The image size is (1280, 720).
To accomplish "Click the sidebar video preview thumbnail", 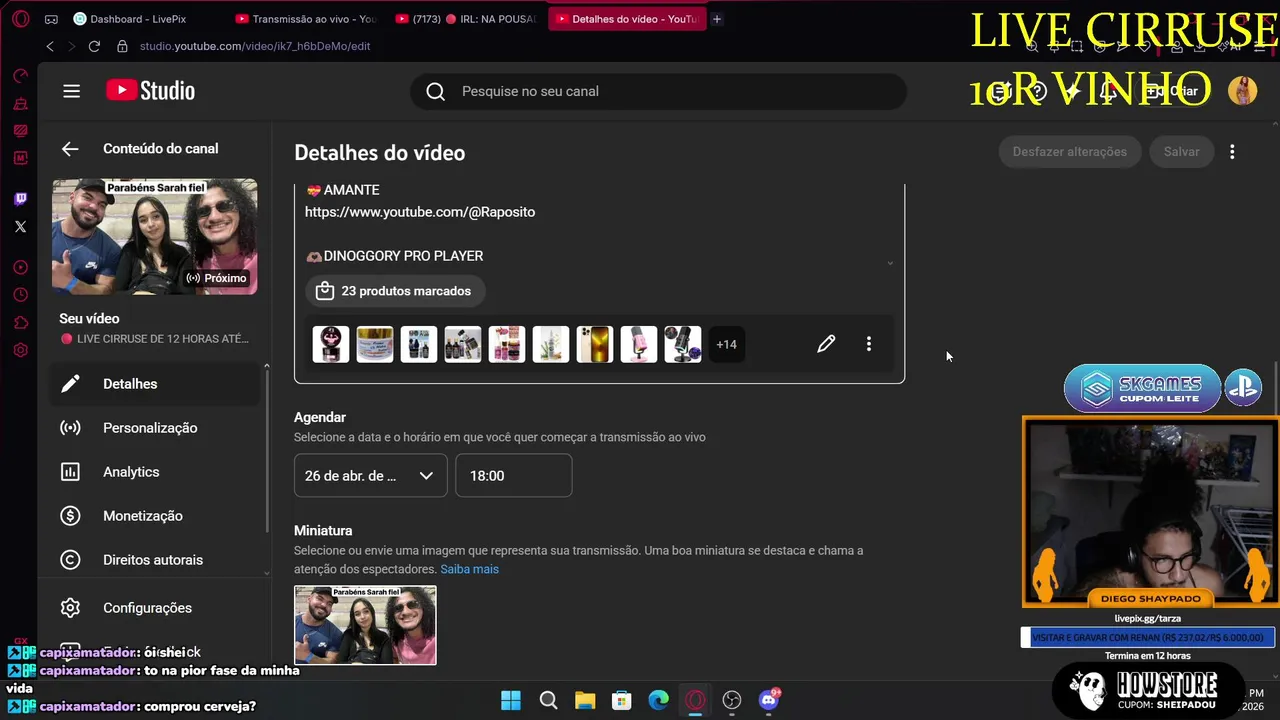I will coord(154,237).
